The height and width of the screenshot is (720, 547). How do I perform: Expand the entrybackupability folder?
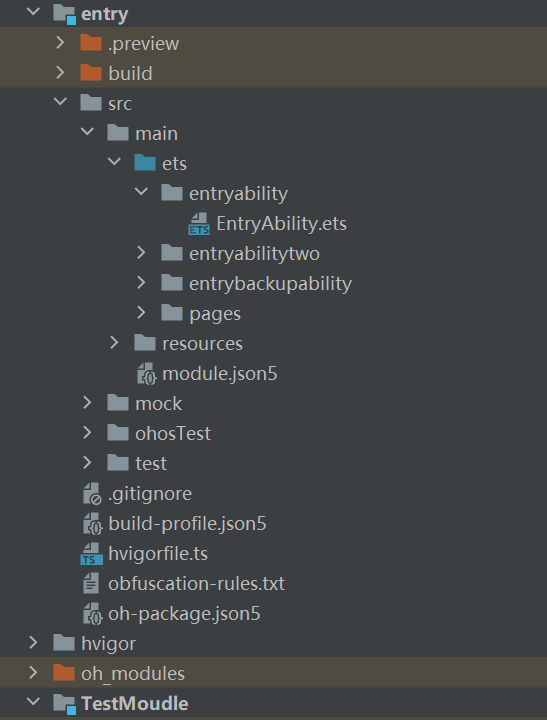click(x=141, y=282)
